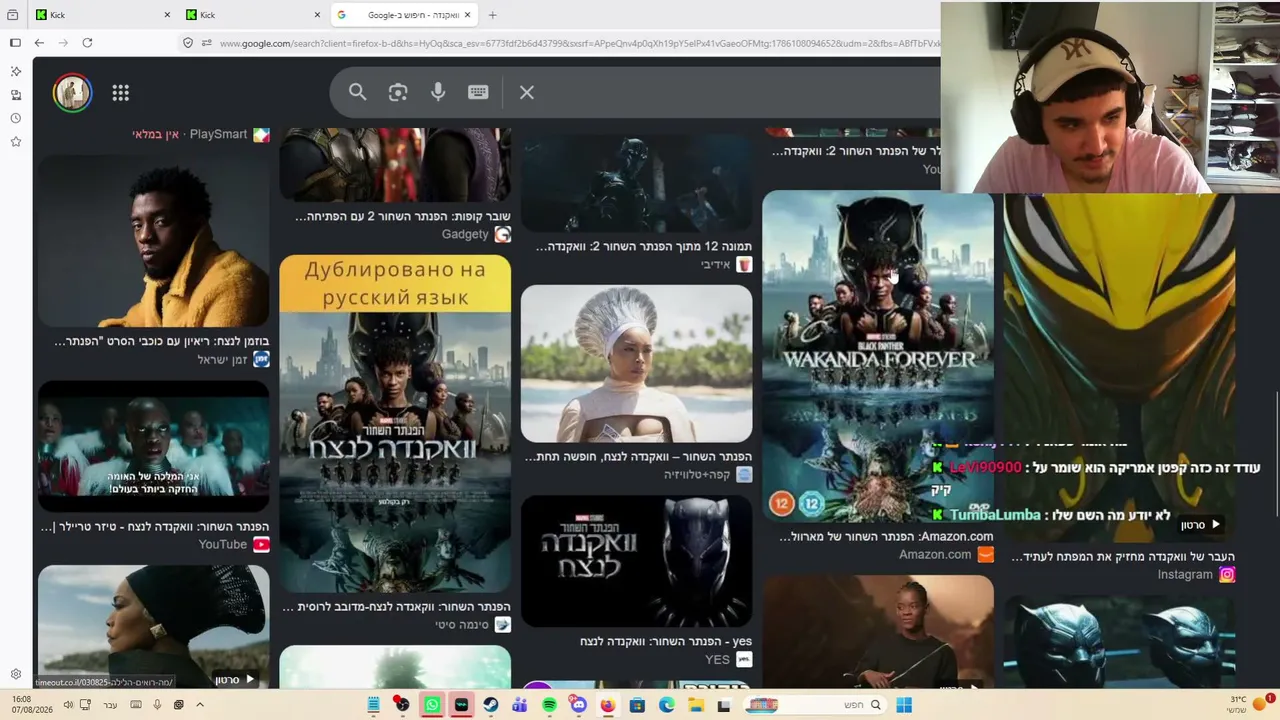This screenshot has height=720, width=1280.
Task: Open the white headdress queen image
Action: pos(636,363)
